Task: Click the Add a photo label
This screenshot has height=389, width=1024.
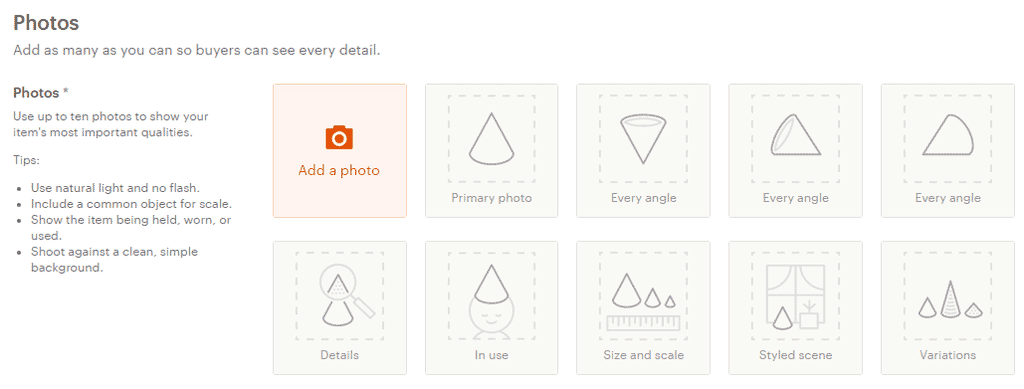Action: pyautogui.click(x=339, y=170)
